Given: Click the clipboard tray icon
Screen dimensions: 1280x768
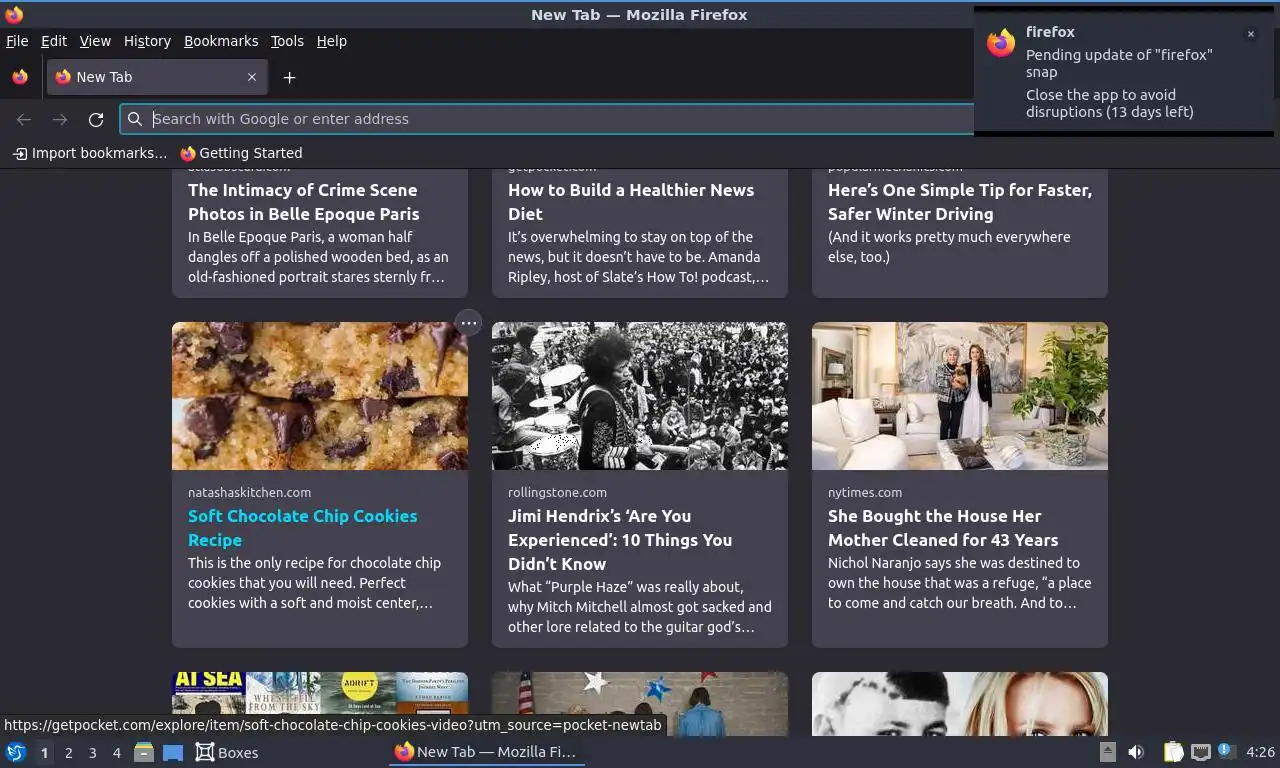Looking at the screenshot, I should (1174, 752).
